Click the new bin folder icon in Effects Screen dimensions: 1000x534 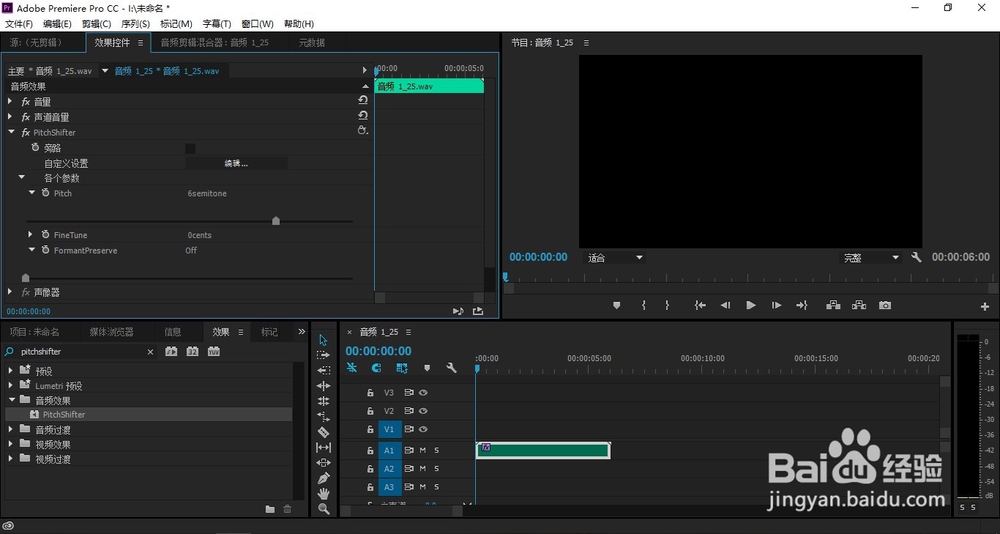click(x=270, y=509)
